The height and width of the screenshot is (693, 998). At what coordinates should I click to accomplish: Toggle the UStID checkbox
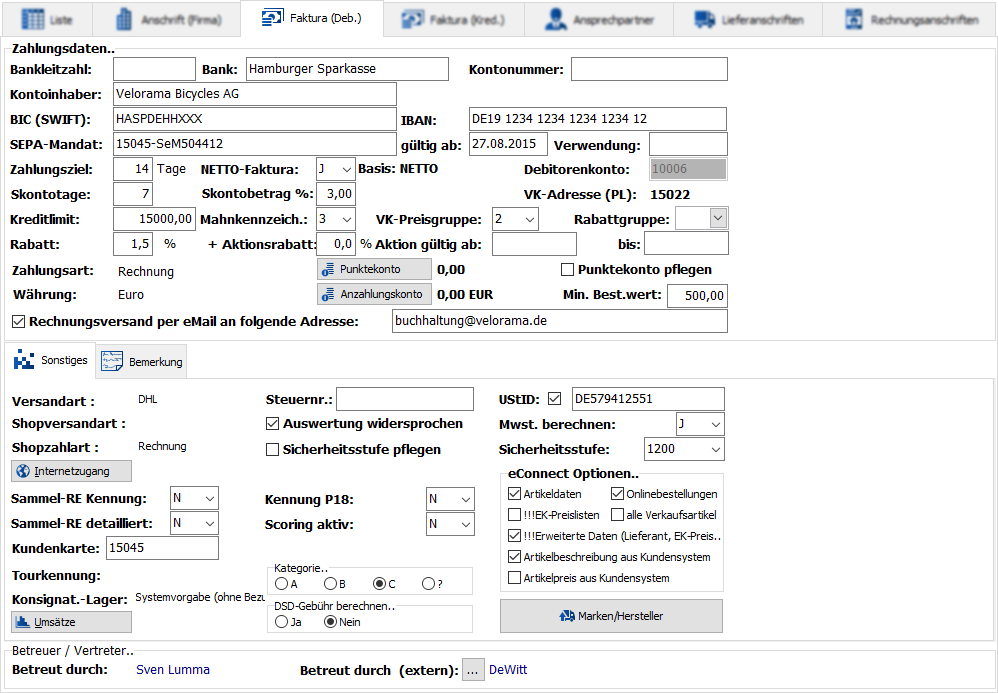[x=554, y=399]
